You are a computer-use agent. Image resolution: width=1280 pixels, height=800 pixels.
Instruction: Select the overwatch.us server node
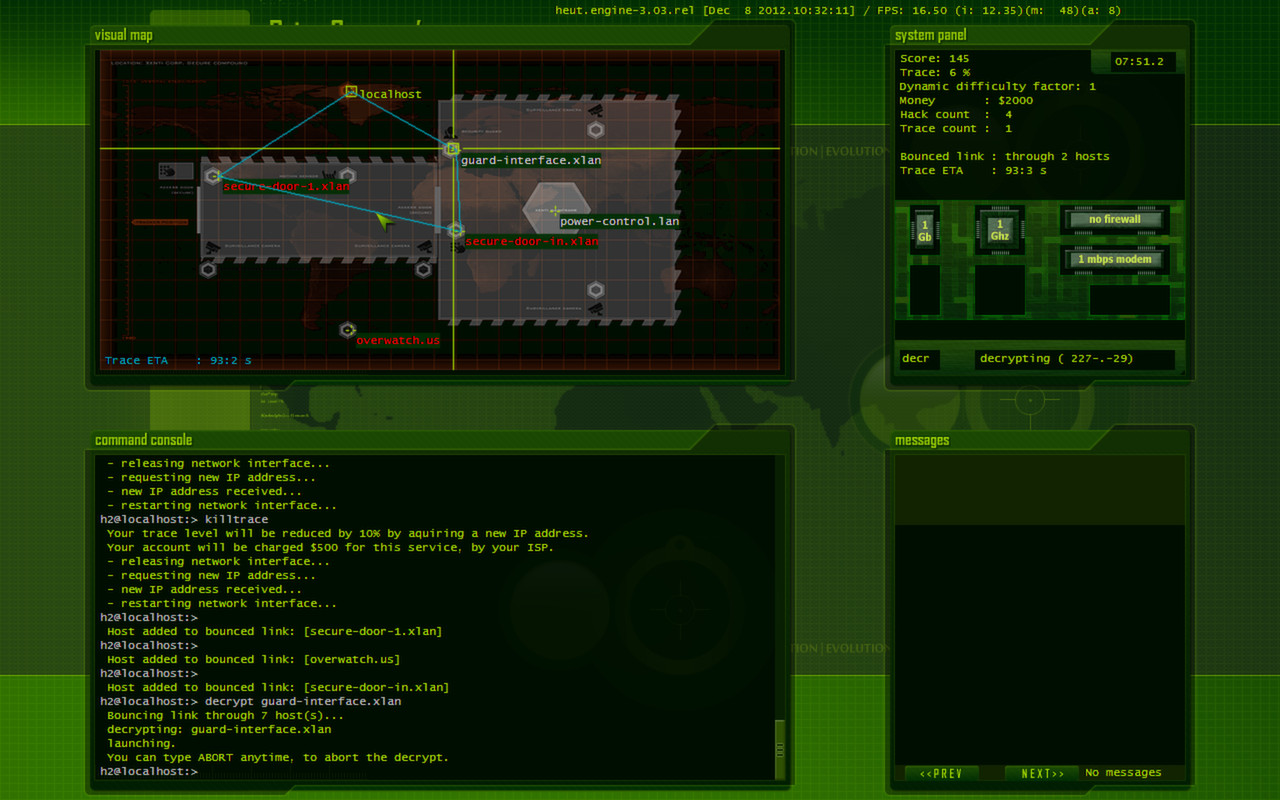(x=347, y=330)
